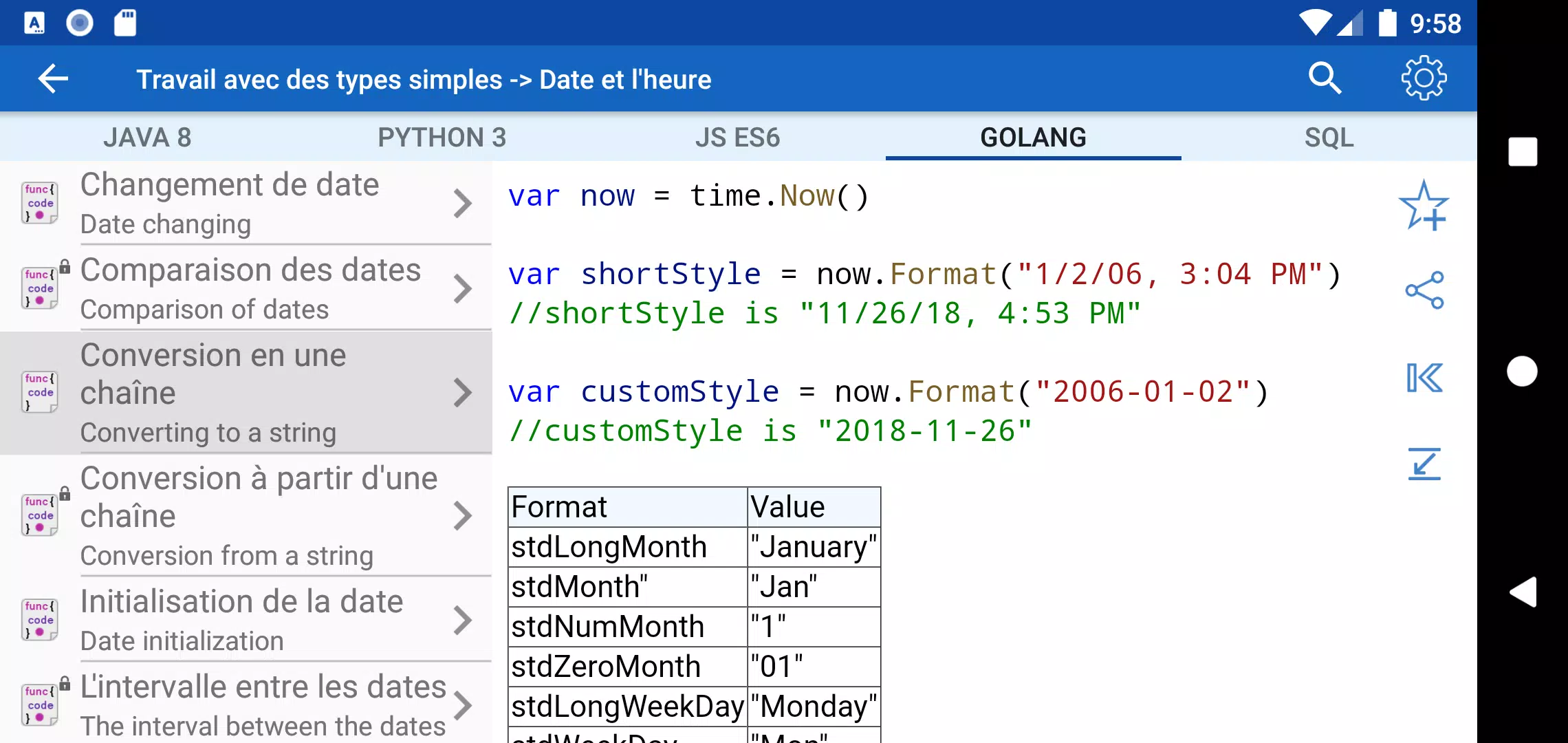Tap the '"01"' value cell
This screenshot has width=1568, height=743.
click(814, 667)
